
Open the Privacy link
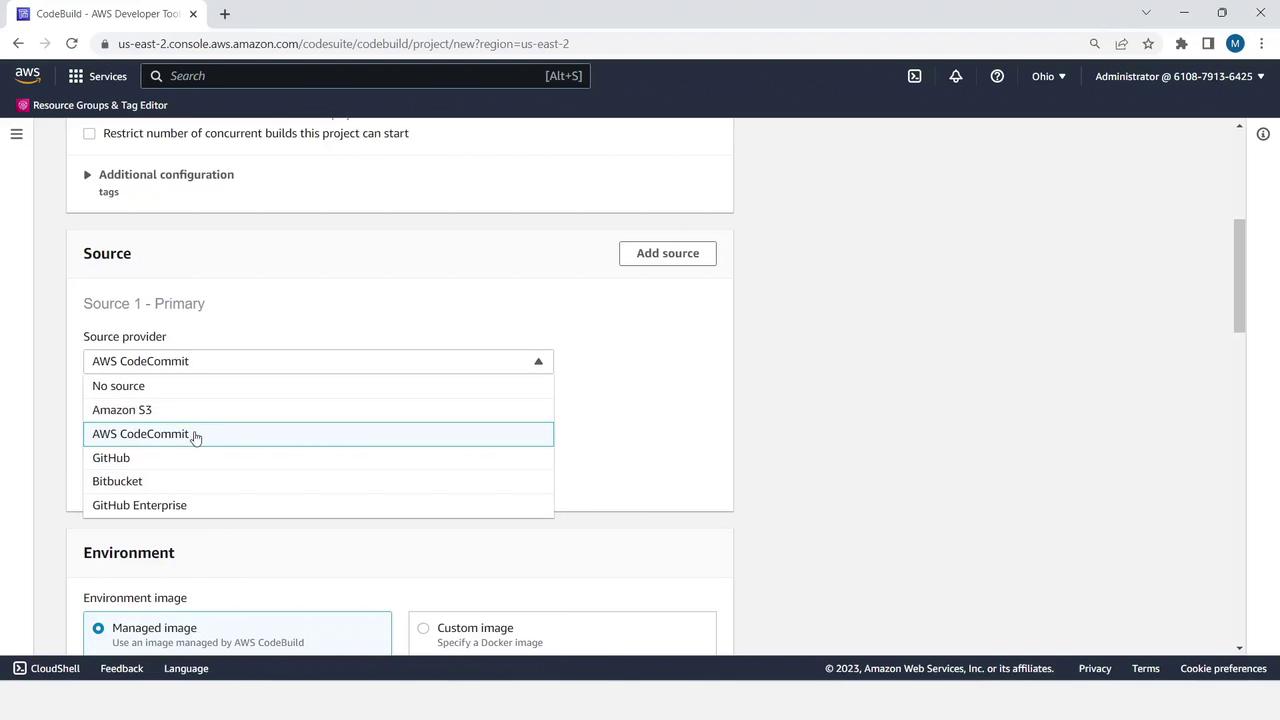click(x=1095, y=669)
